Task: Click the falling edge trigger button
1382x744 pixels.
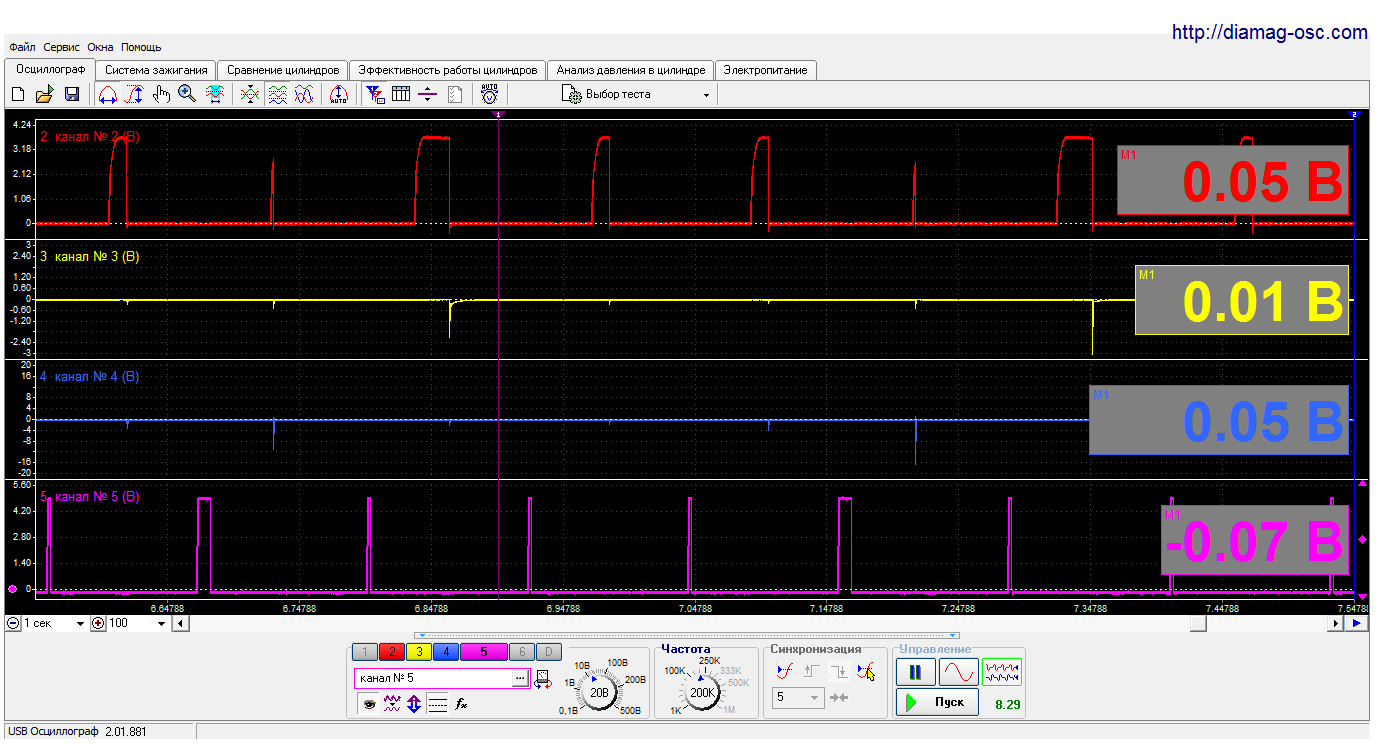Action: click(x=838, y=672)
